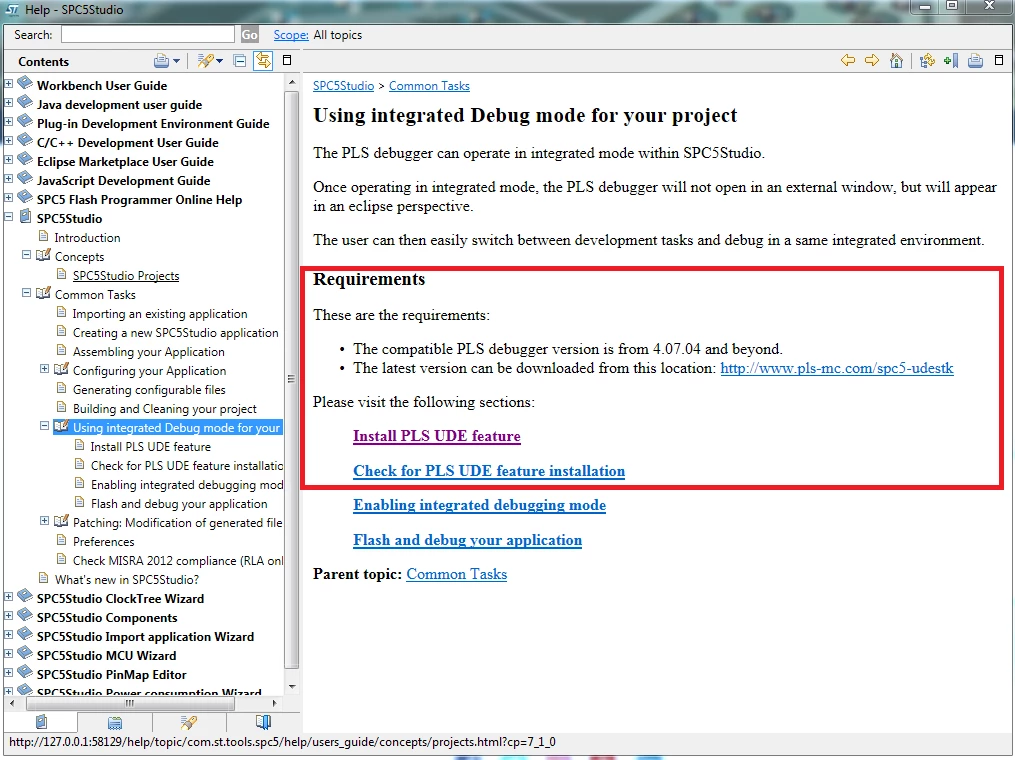Open the search Scope link
Screen dimensions: 1015x760
tap(291, 35)
